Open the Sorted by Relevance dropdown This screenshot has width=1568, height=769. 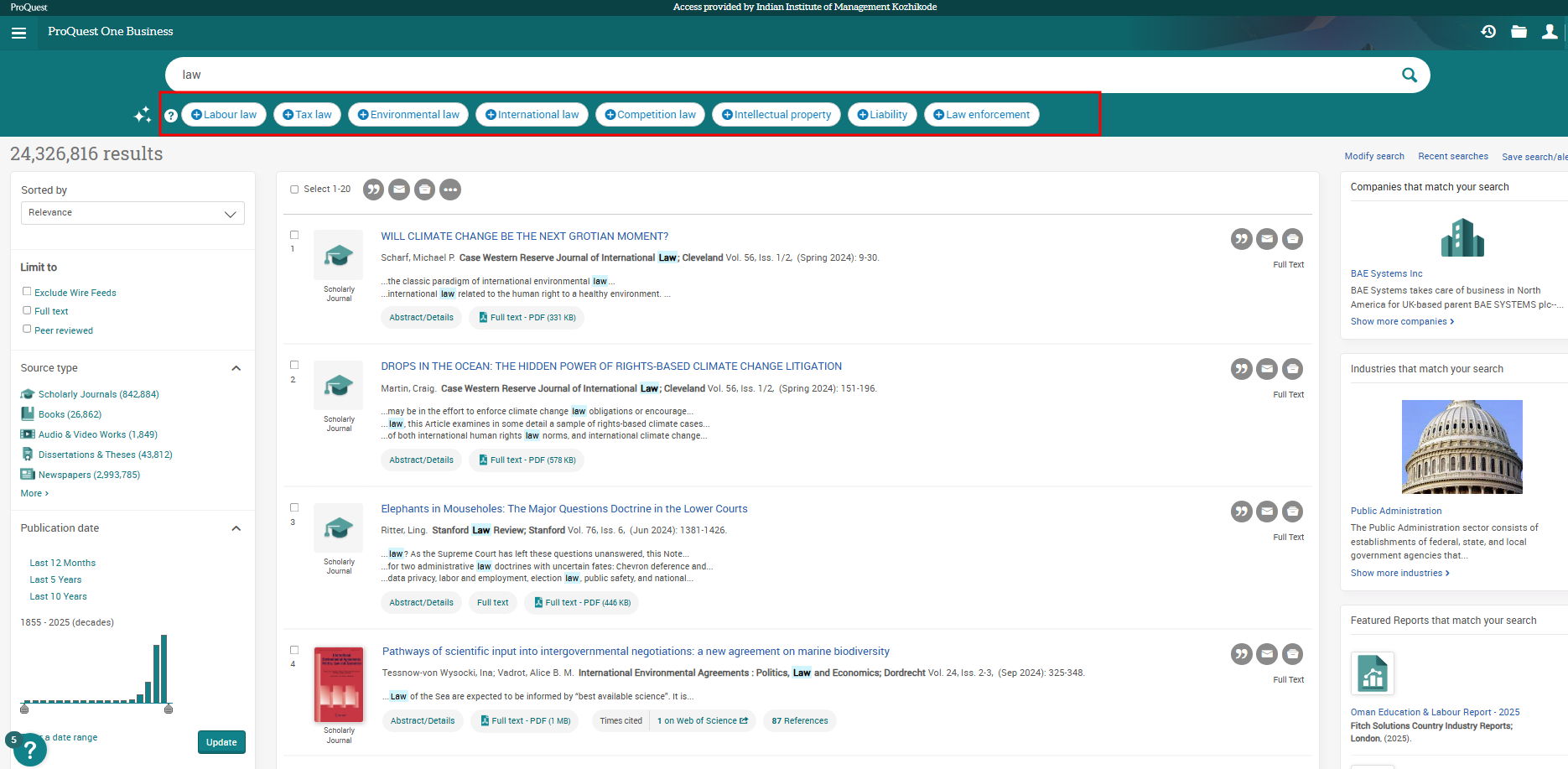132,213
